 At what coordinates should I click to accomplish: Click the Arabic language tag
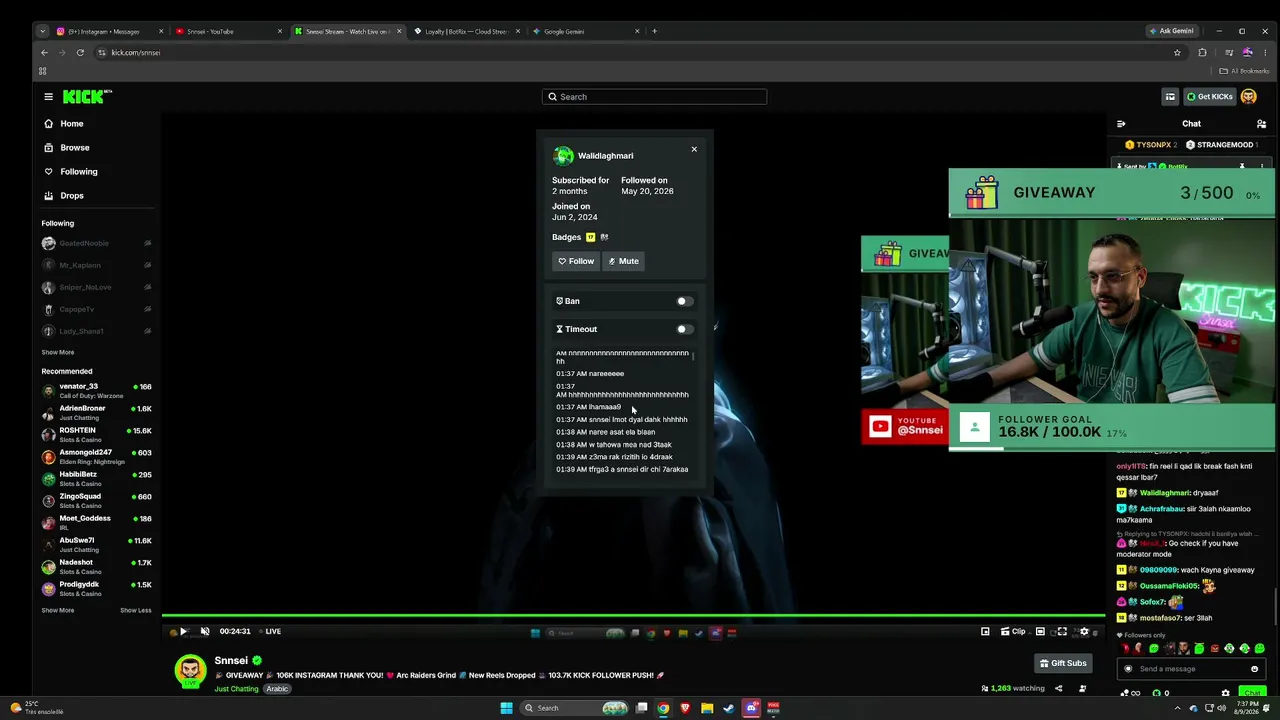point(277,689)
